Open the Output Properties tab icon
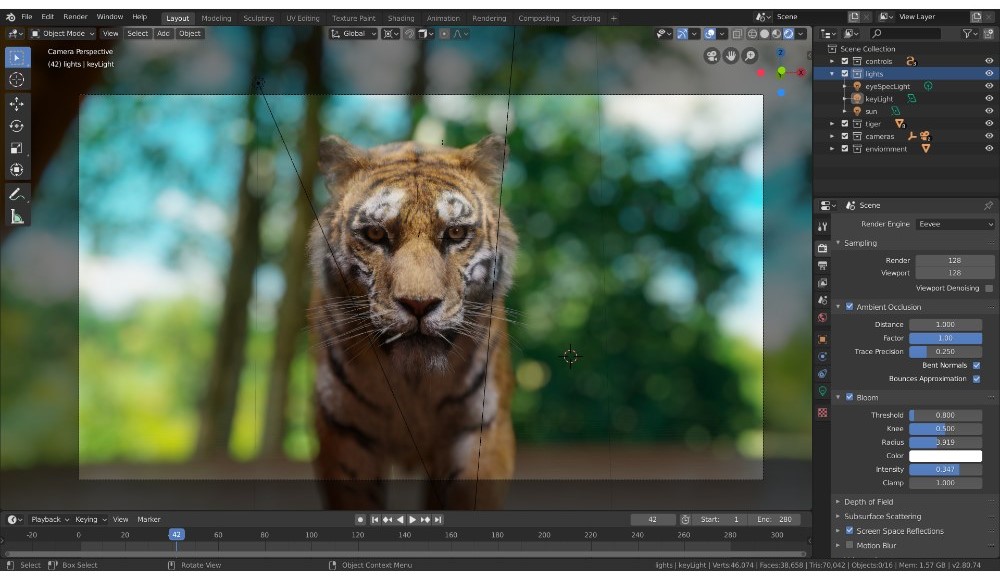 coord(822,265)
